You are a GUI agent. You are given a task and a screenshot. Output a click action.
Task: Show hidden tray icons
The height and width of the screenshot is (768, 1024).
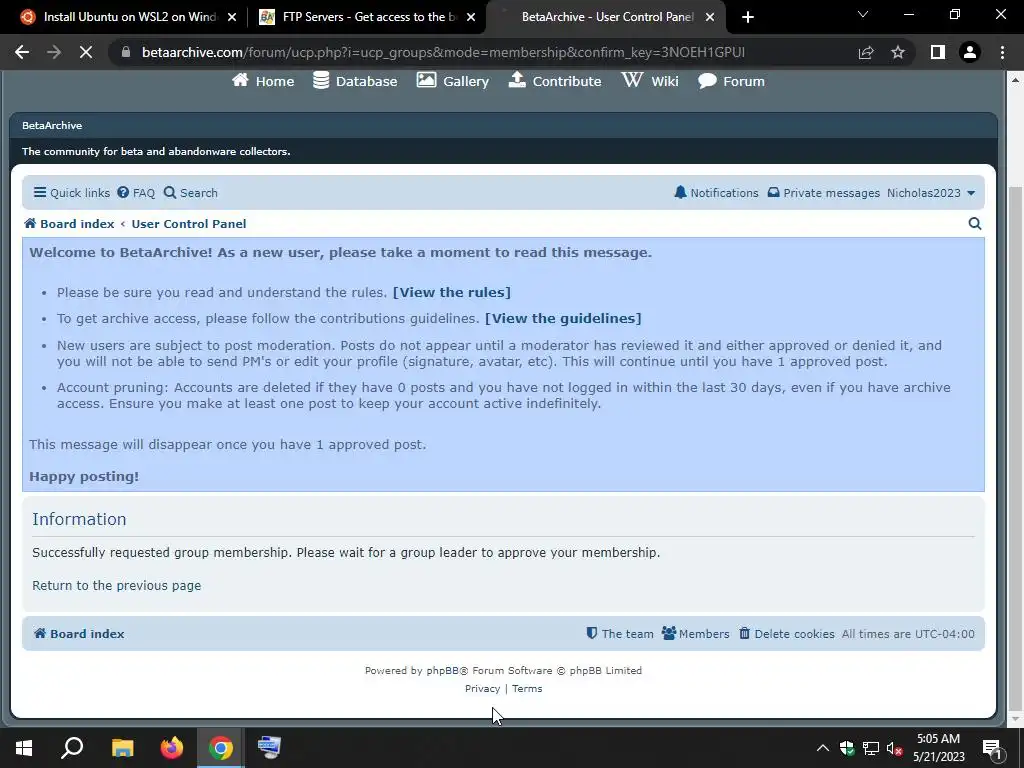pos(823,748)
